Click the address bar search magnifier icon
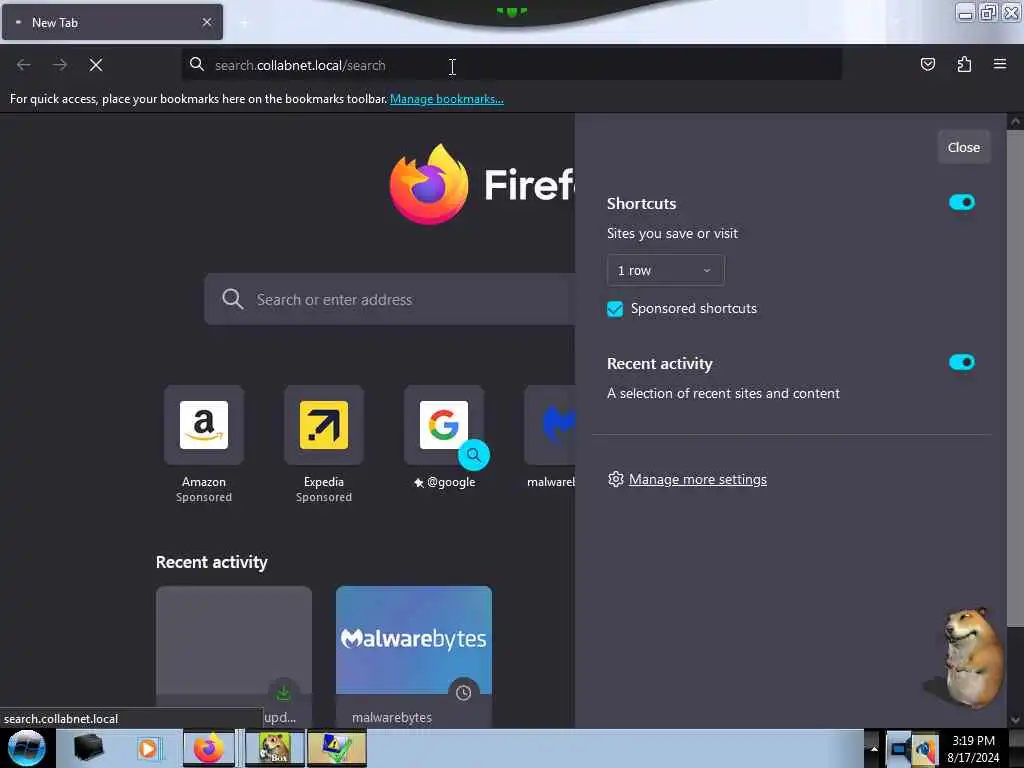The image size is (1024, 768). tap(197, 64)
